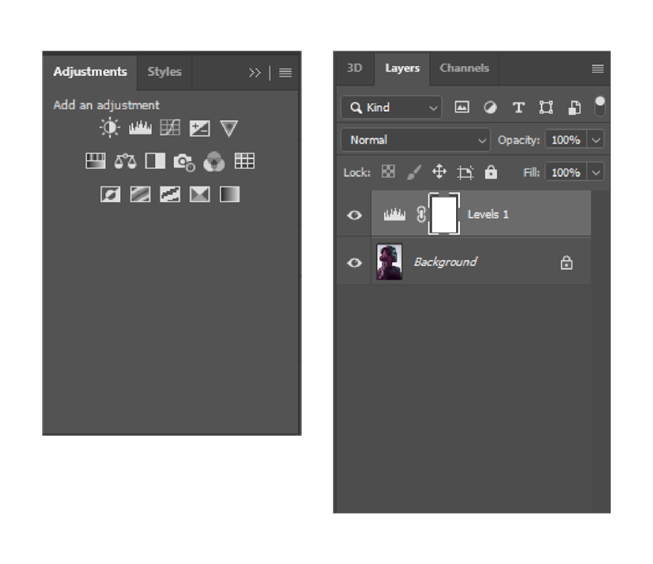Open the Normal blend mode dropdown
This screenshot has width=653, height=564.
pyautogui.click(x=416, y=140)
